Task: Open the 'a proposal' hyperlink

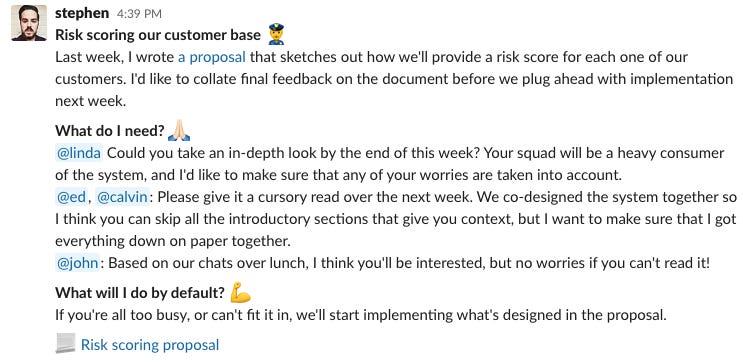Action: (x=212, y=57)
